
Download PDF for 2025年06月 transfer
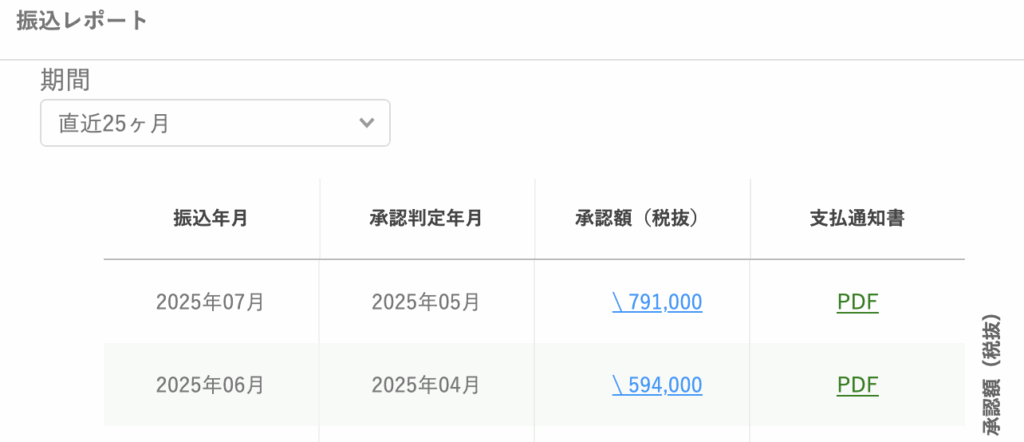click(857, 385)
